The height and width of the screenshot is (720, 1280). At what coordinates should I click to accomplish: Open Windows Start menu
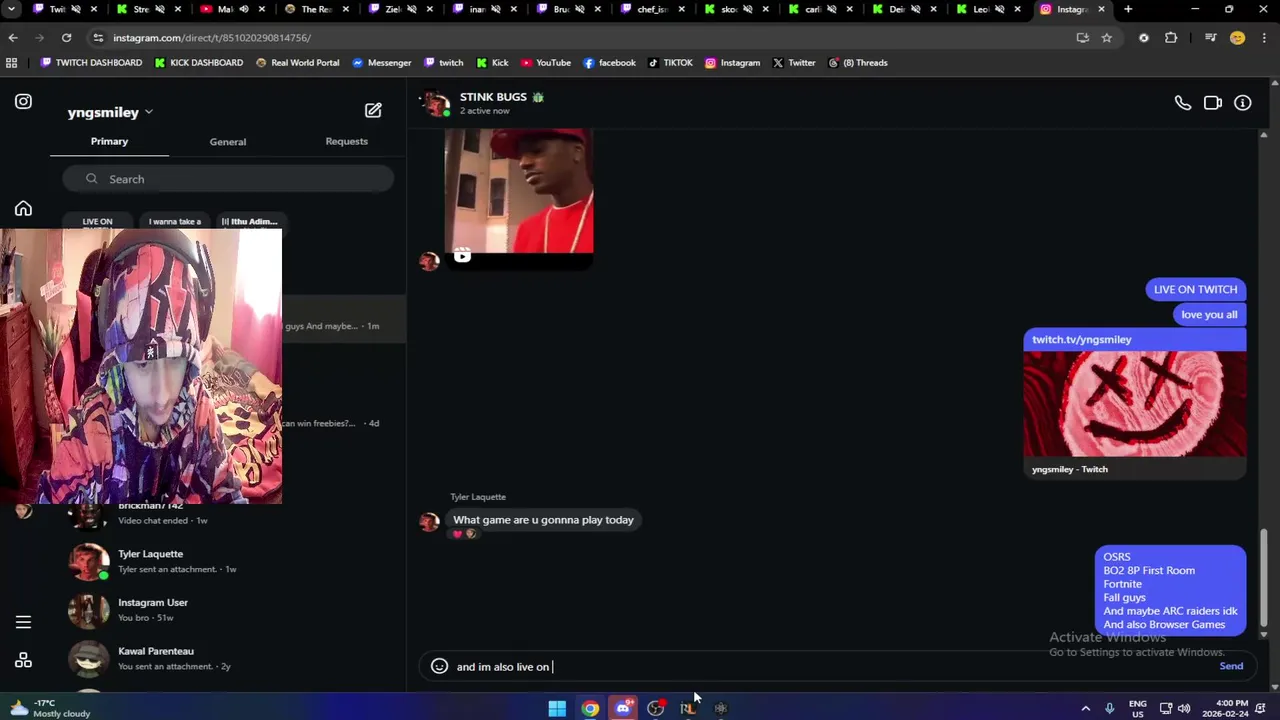pyautogui.click(x=557, y=708)
